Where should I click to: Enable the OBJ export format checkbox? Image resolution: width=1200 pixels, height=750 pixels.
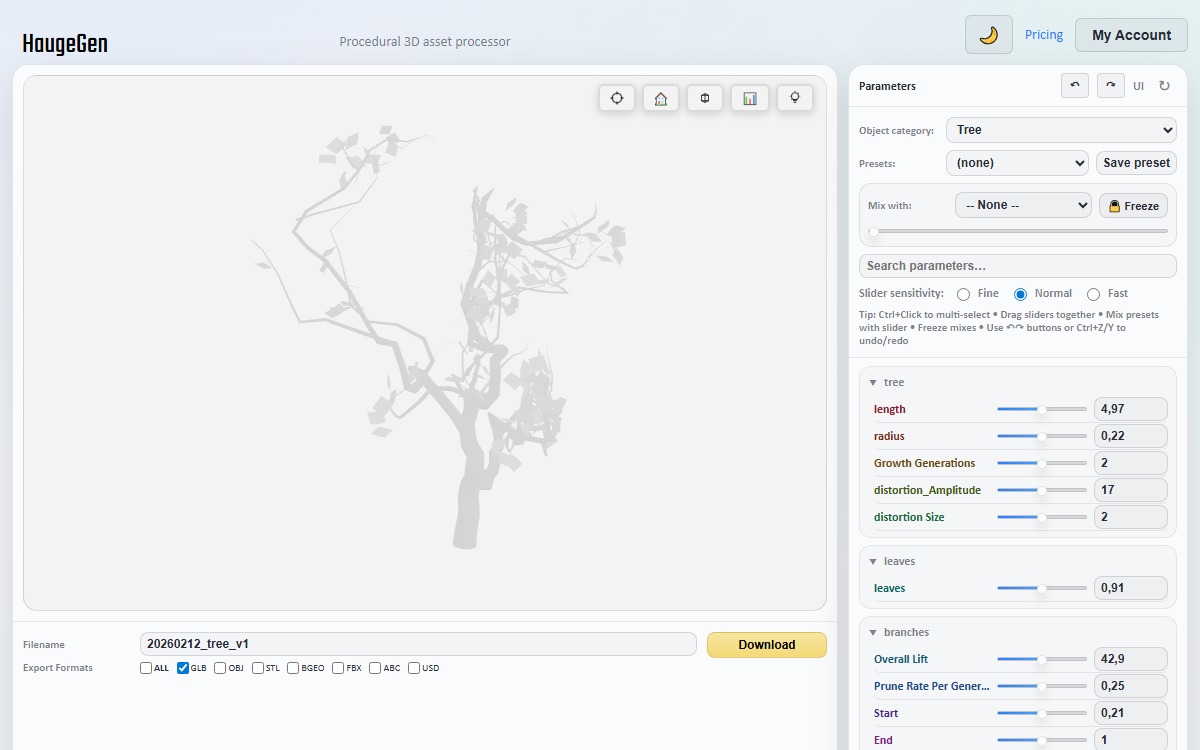220,668
